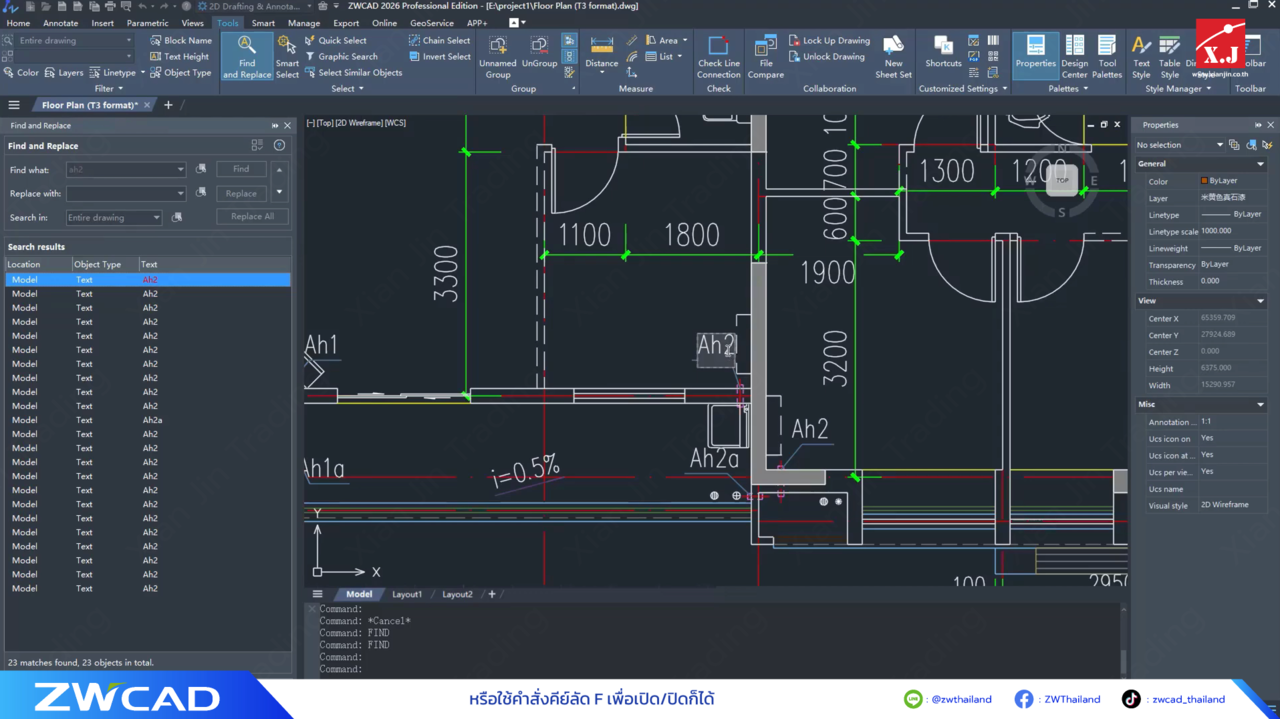
Task: Click the Replace All button
Action: [252, 216]
